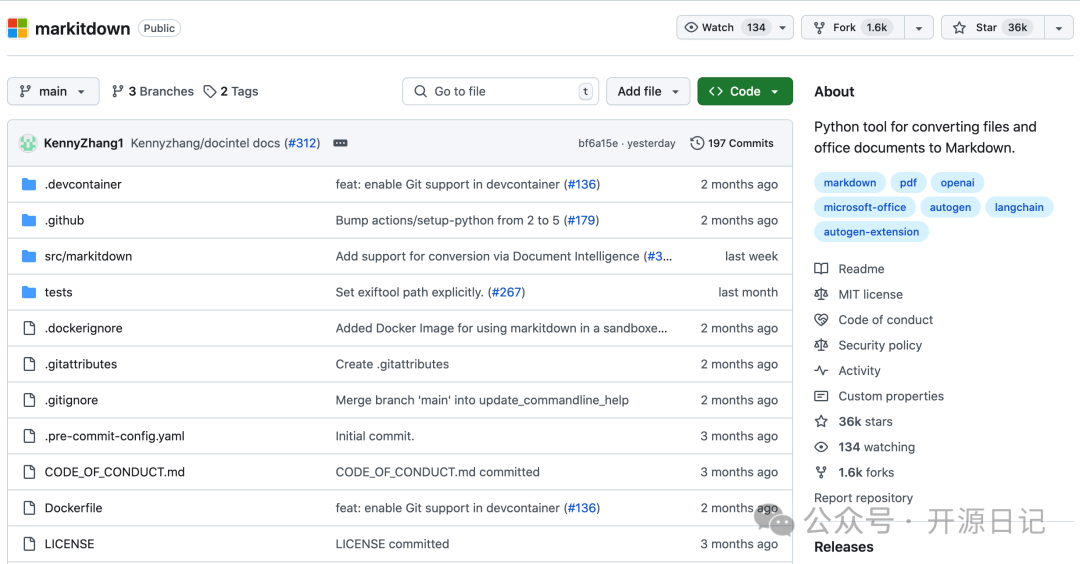Click the file icon for .pre-commit-config.yaml
This screenshot has height=564, width=1080.
[x=29, y=436]
